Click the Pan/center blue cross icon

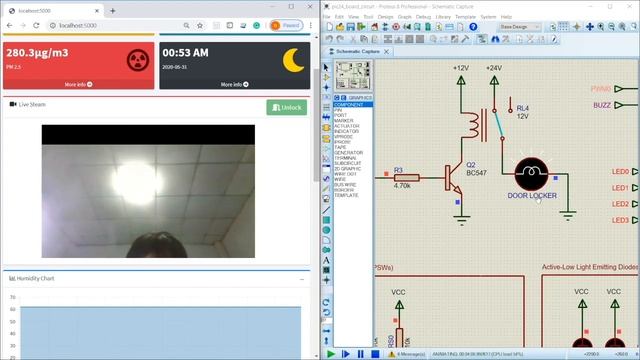click(590, 27)
